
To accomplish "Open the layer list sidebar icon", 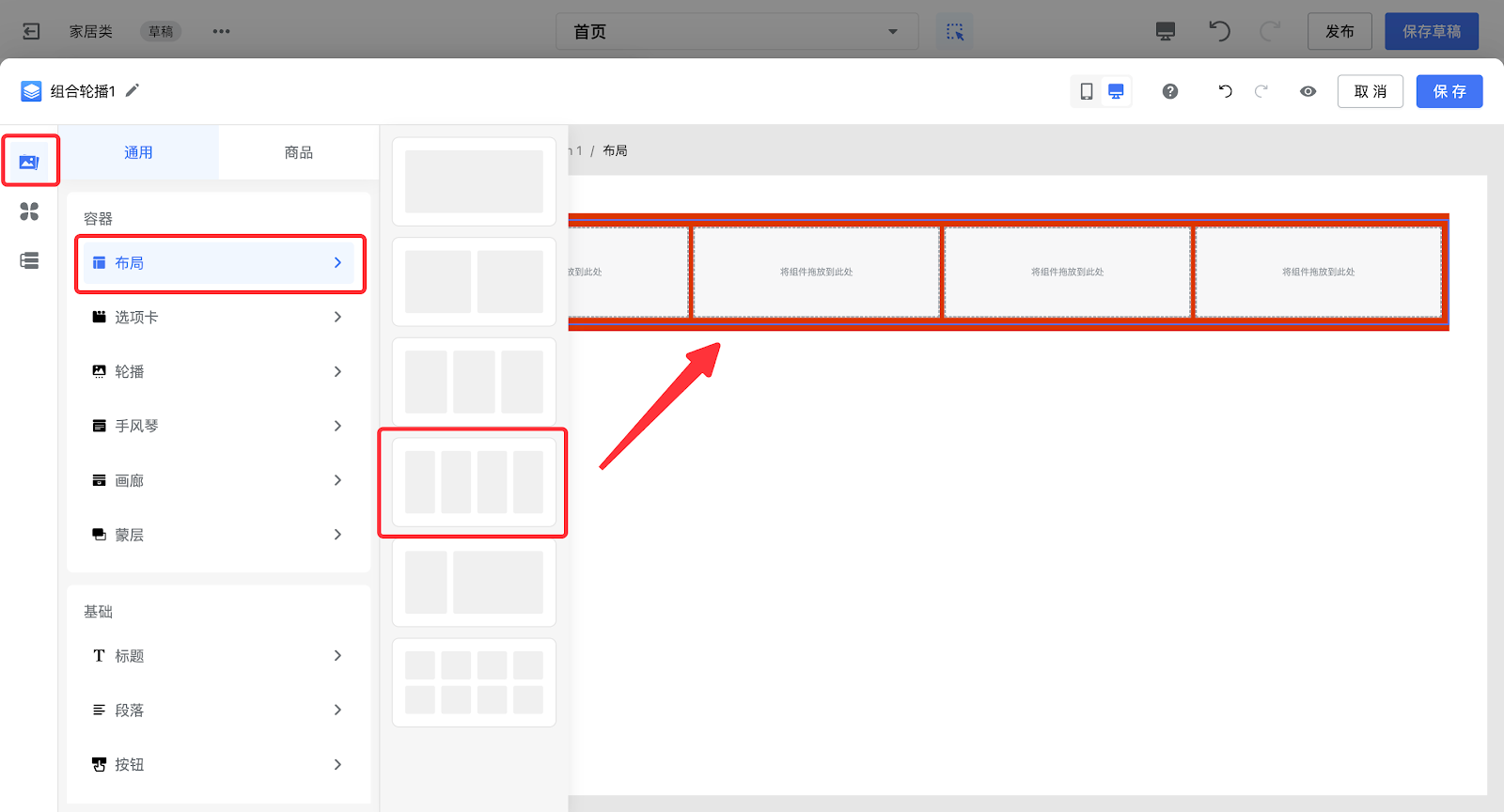I will pyautogui.click(x=29, y=260).
